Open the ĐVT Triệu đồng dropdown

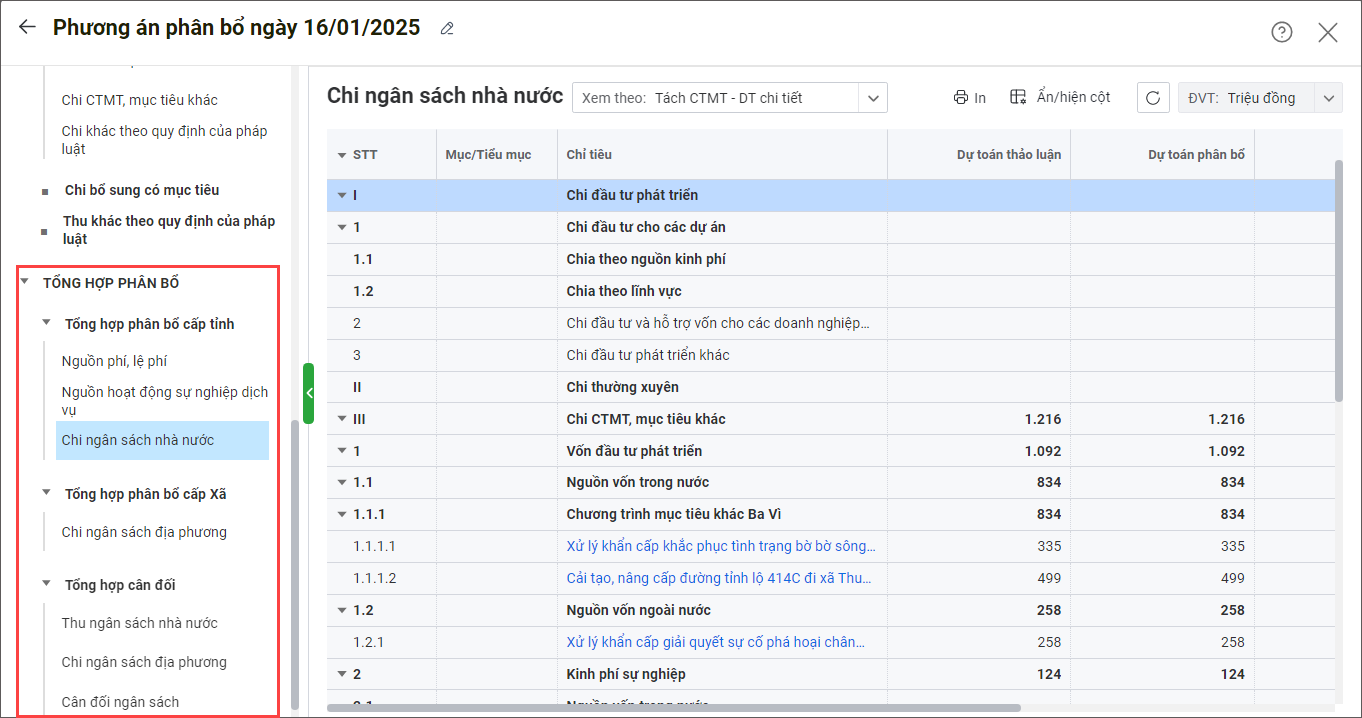pyautogui.click(x=1328, y=98)
